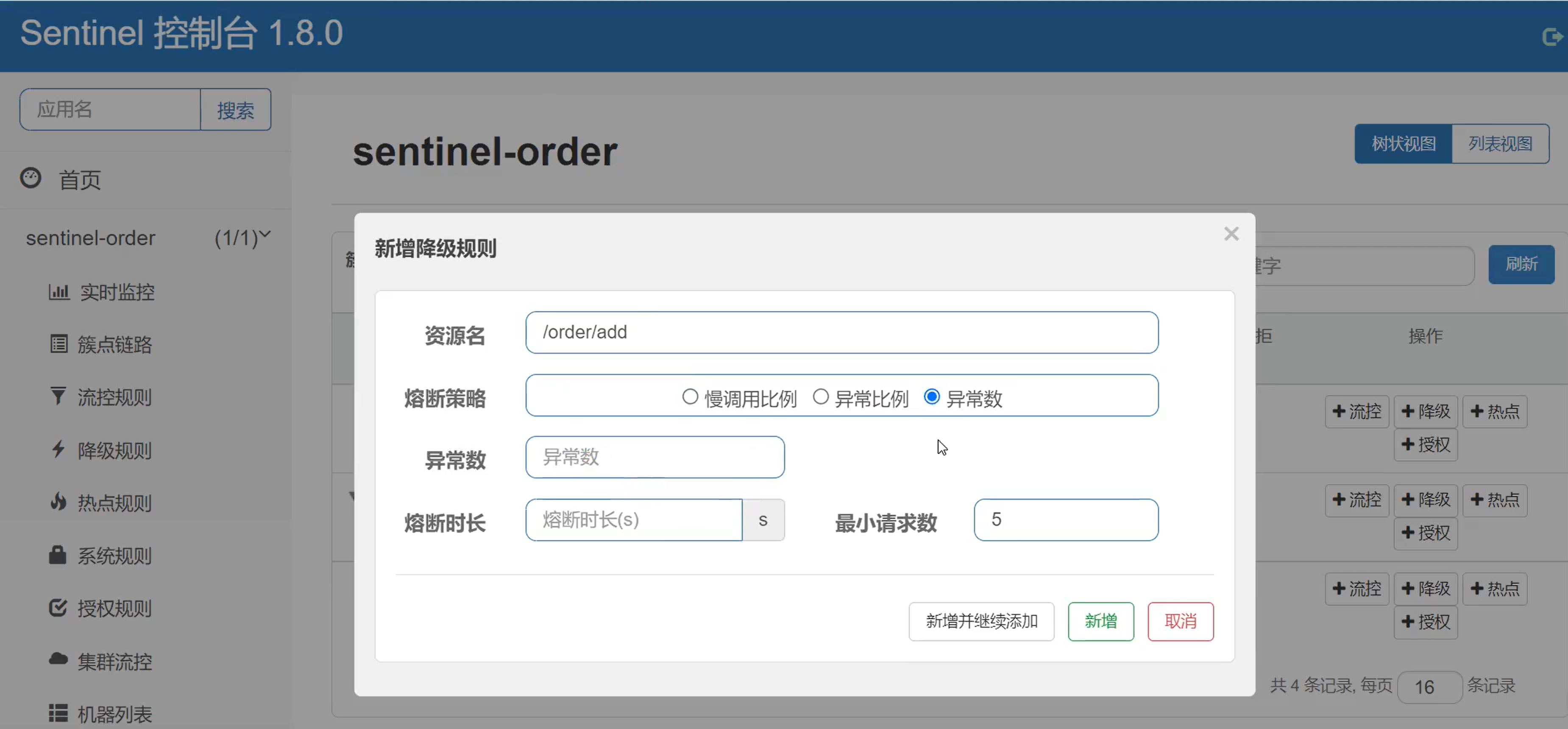Focus the page size field showing 16

coord(1430,687)
